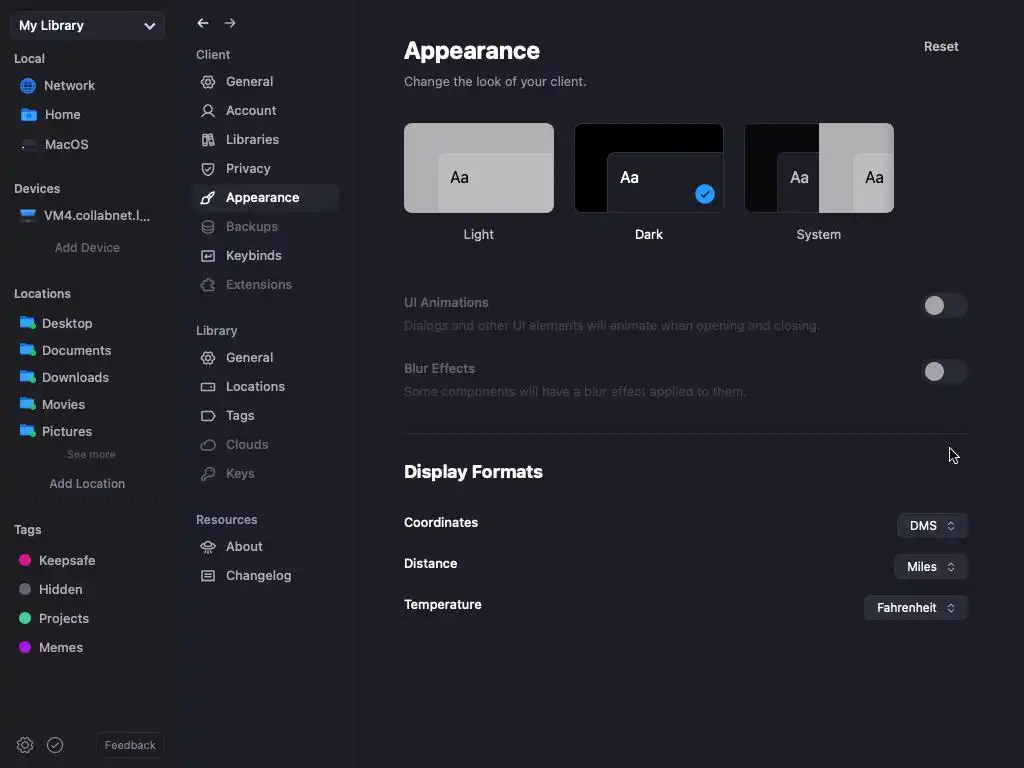This screenshot has width=1024, height=768.
Task: Go to the Tags library settings
Action: 240,416
